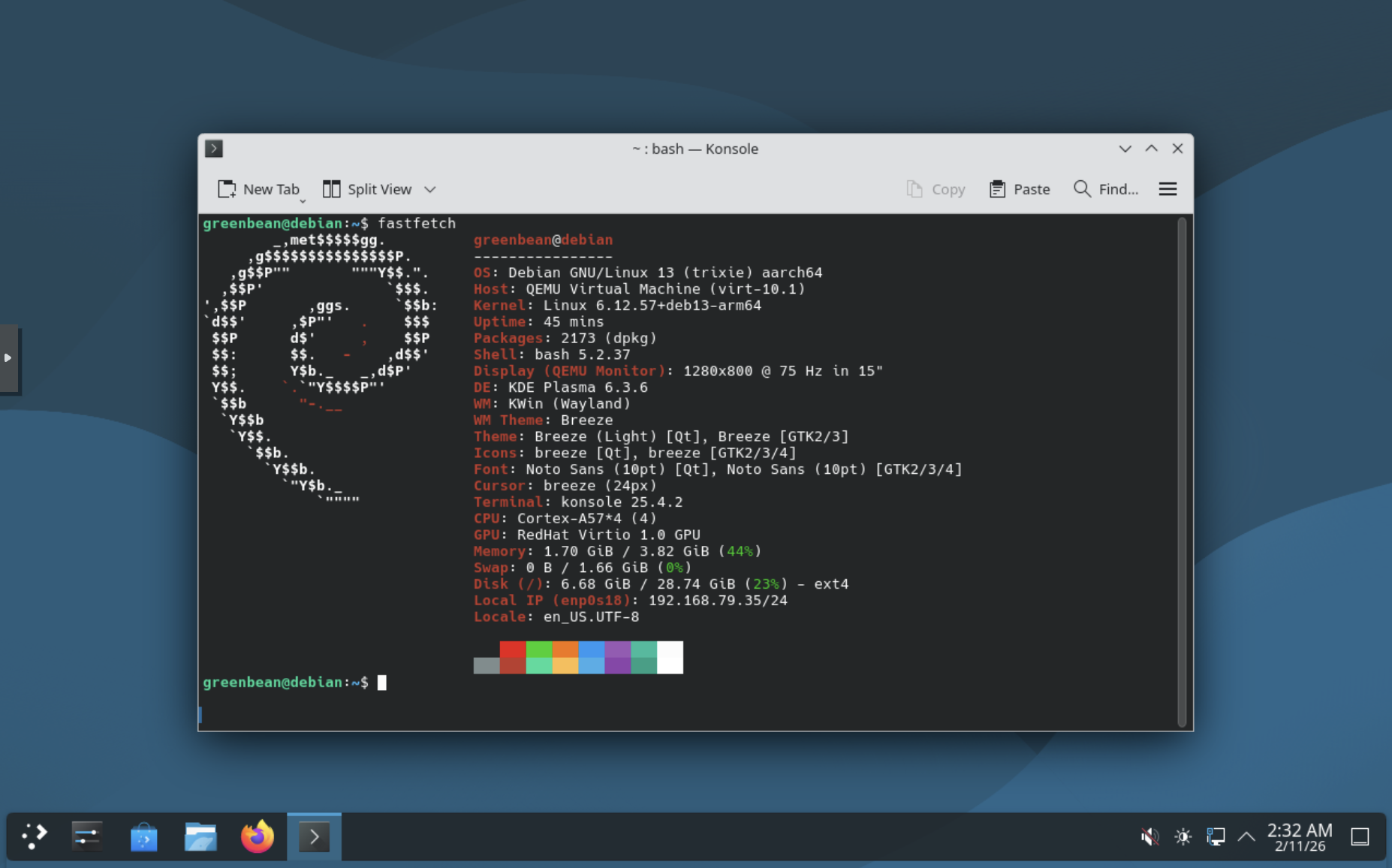Expand the left screen edge side panel handle
The height and width of the screenshot is (868, 1392).
coord(8,358)
